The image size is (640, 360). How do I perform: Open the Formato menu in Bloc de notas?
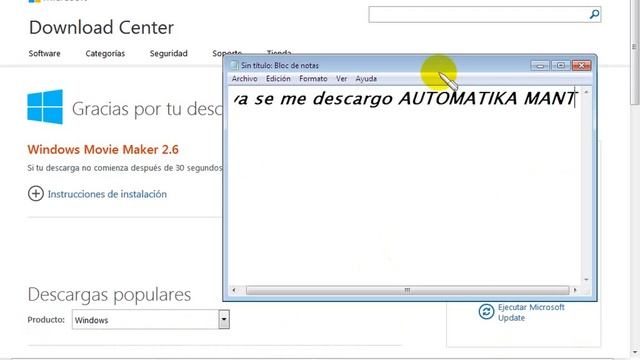(313, 79)
